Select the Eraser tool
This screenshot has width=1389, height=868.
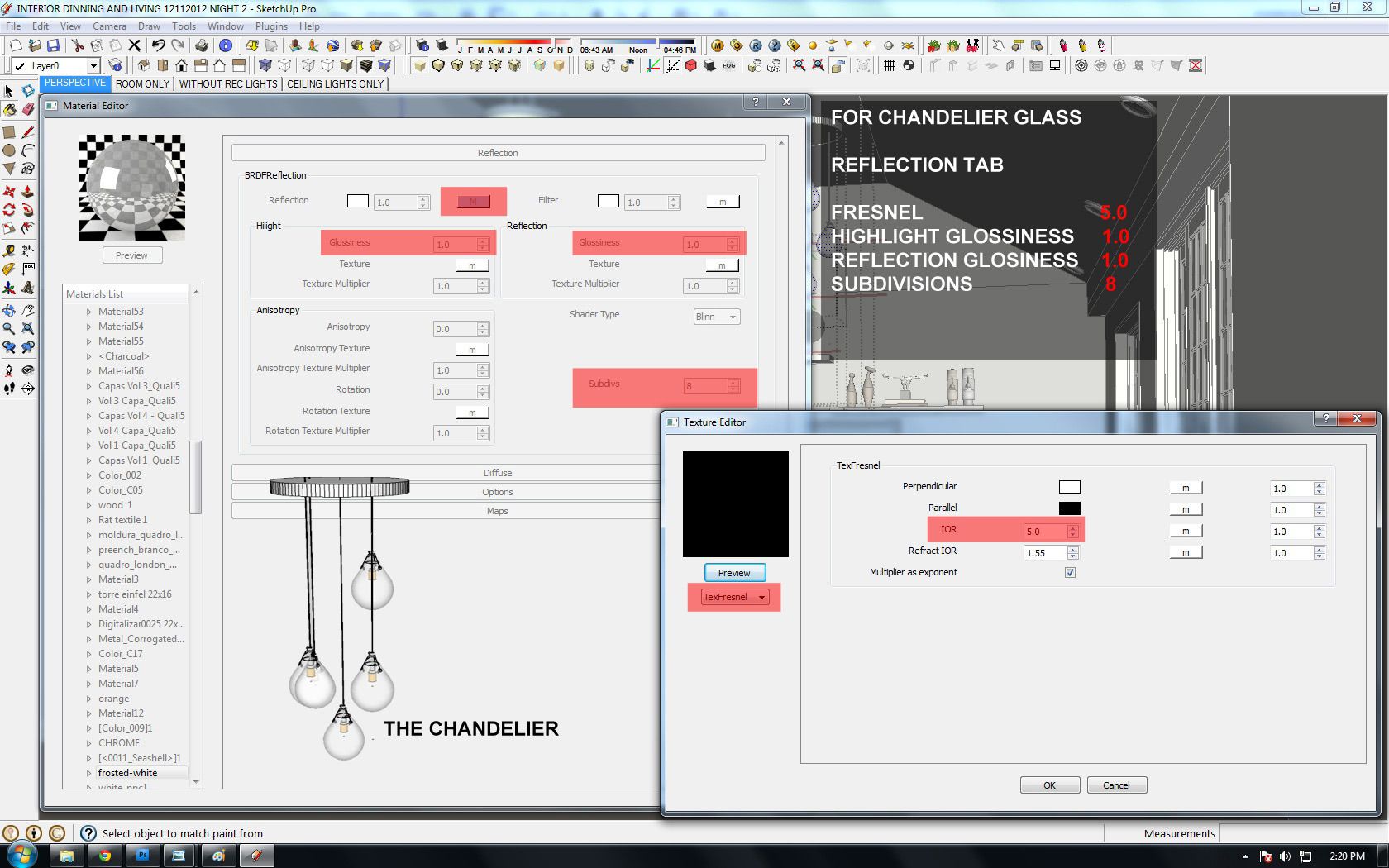(x=27, y=109)
